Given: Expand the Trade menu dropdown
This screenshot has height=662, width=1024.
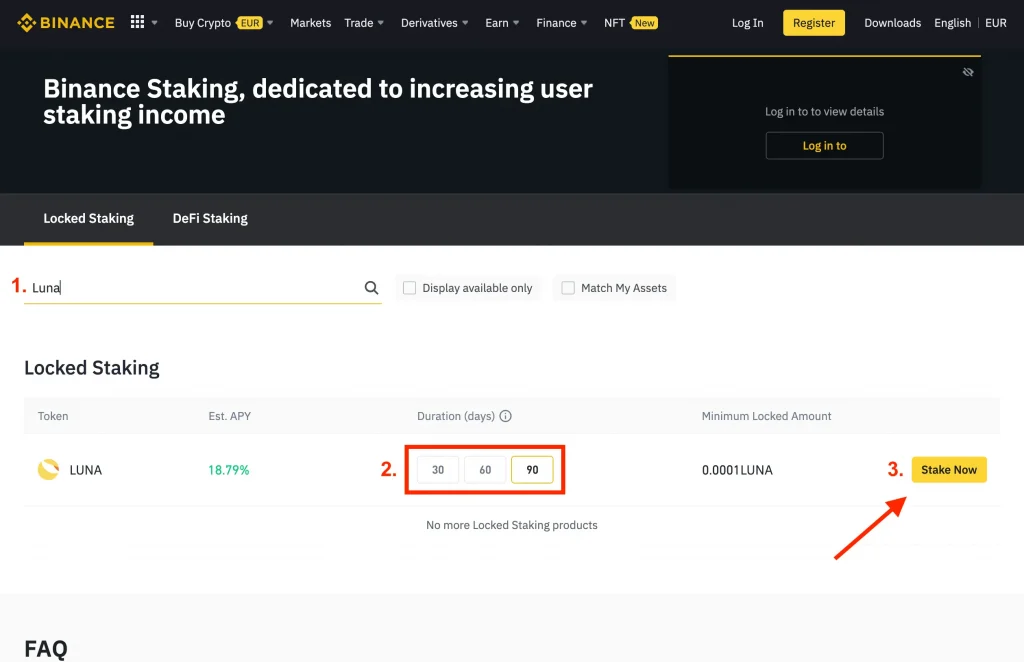Looking at the screenshot, I should click(x=364, y=23).
